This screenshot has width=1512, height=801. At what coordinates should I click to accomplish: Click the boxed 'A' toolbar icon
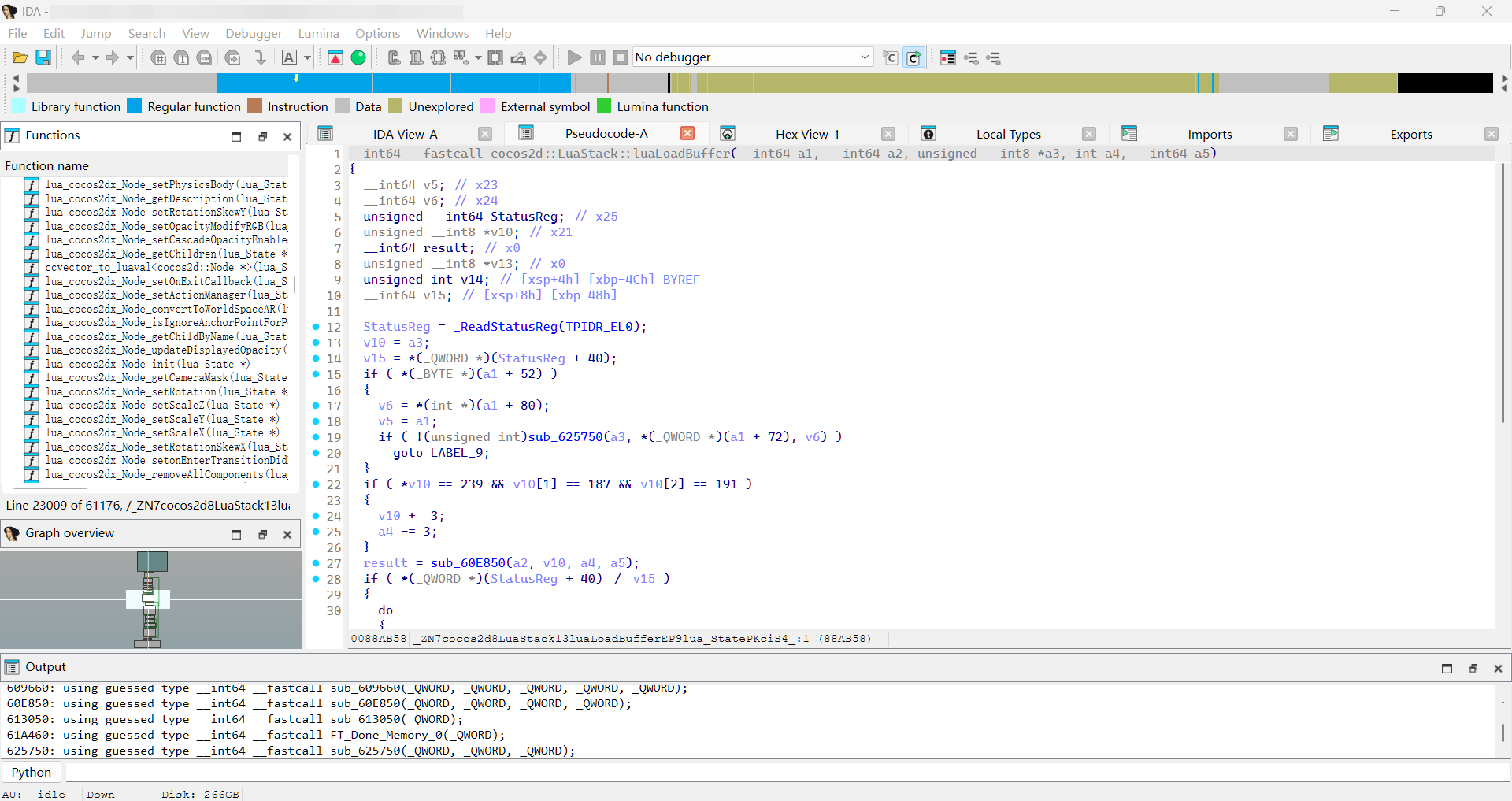(x=289, y=57)
